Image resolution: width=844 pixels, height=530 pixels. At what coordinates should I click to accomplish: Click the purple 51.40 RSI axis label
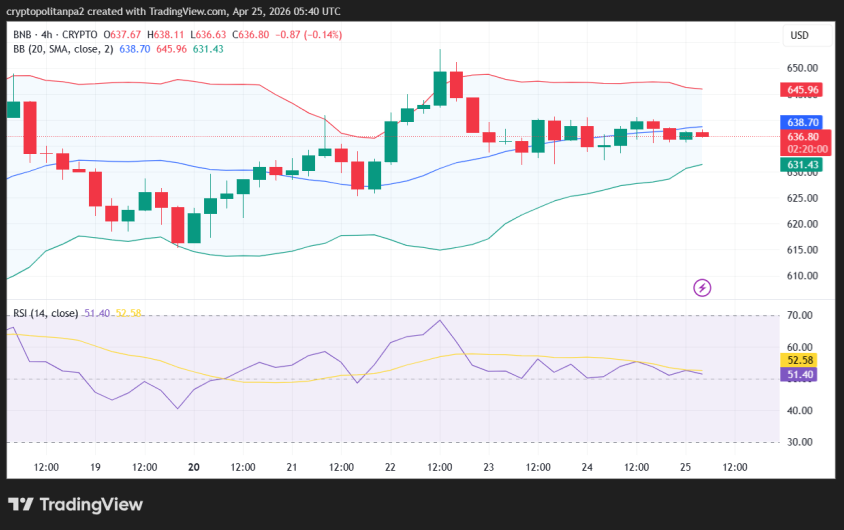point(803,375)
